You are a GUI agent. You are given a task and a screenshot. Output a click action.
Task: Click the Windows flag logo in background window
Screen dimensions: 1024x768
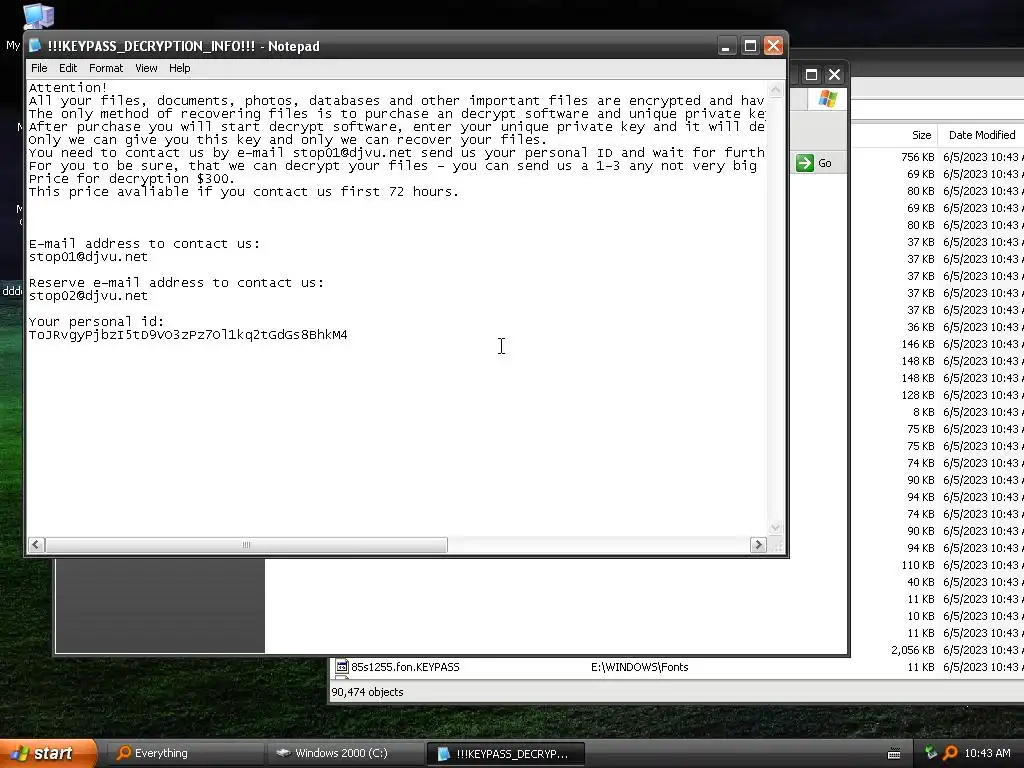pyautogui.click(x=827, y=99)
